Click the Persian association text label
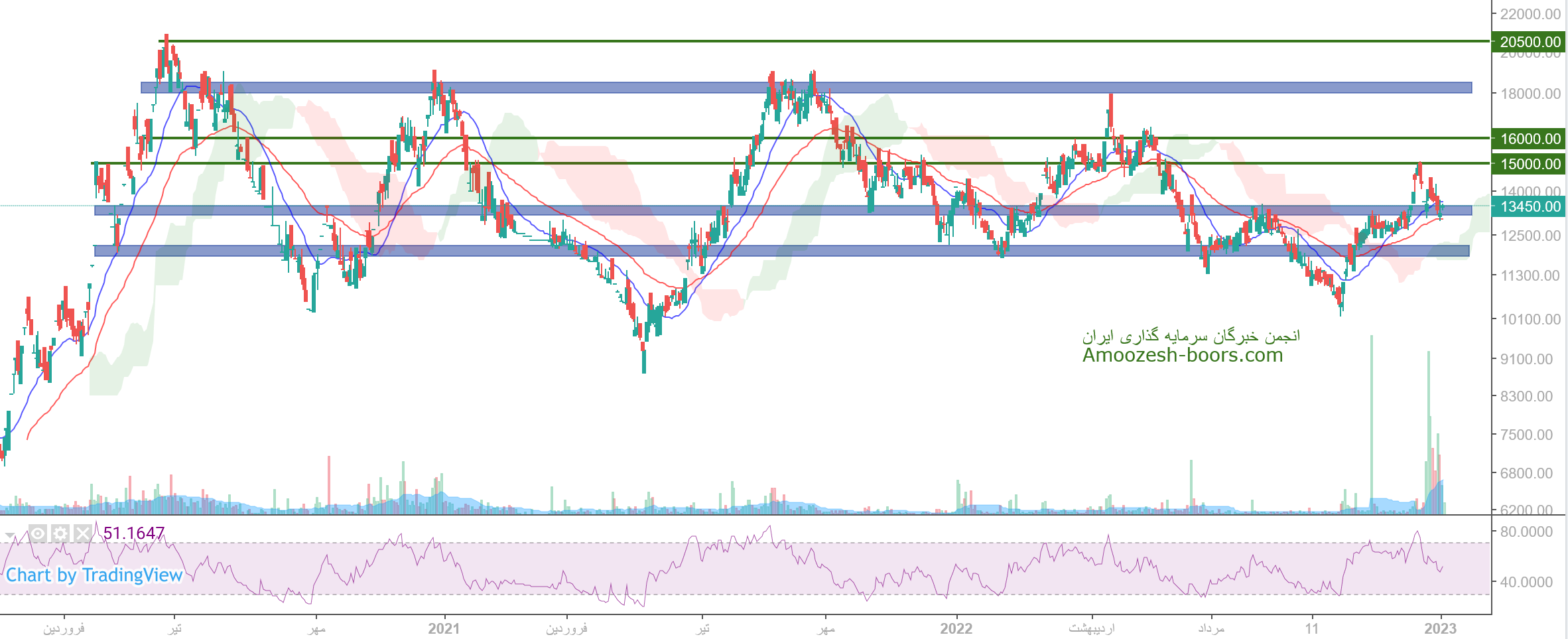Screen dimensions: 1568x639 click(x=1191, y=336)
